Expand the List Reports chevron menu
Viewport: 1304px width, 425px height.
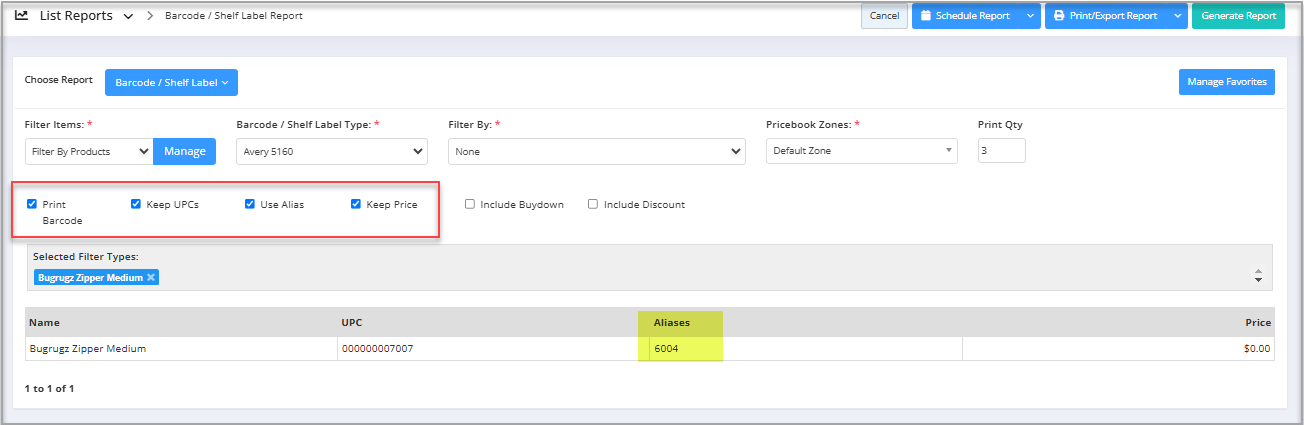coord(128,17)
